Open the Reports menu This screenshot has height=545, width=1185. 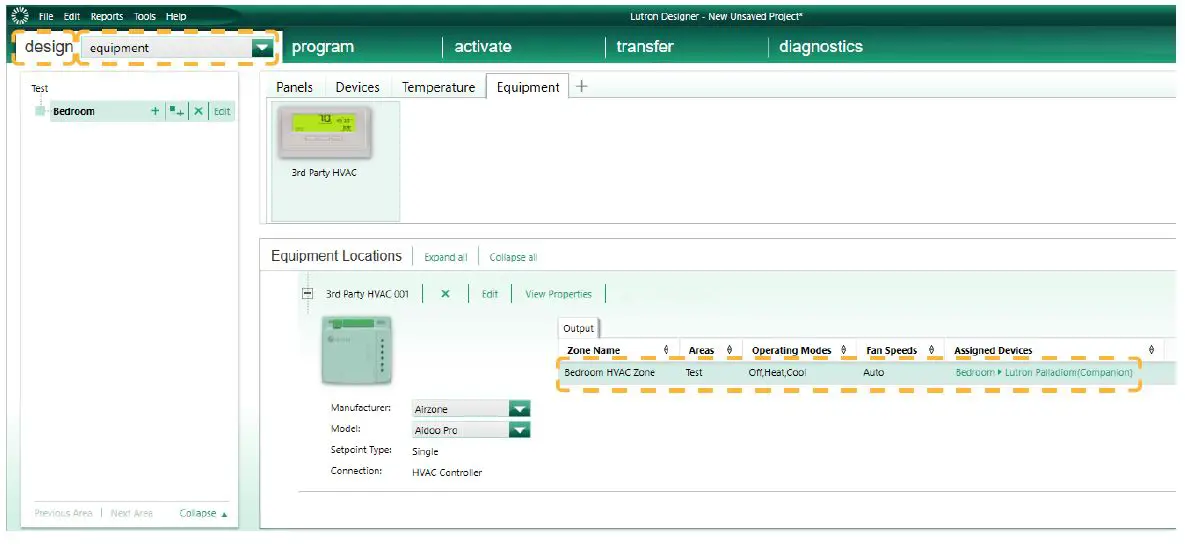coord(107,16)
